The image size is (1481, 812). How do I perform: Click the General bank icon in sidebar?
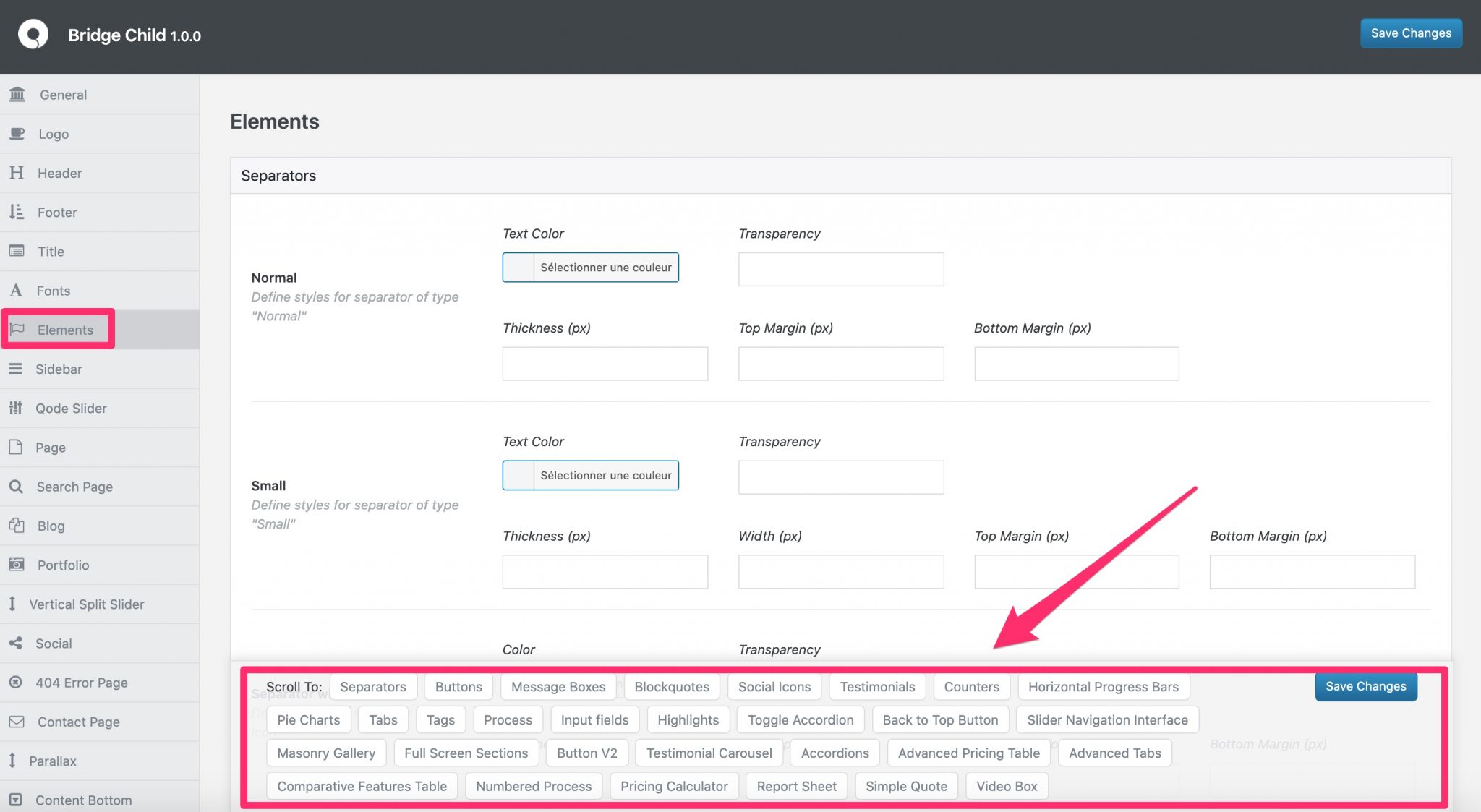click(17, 95)
